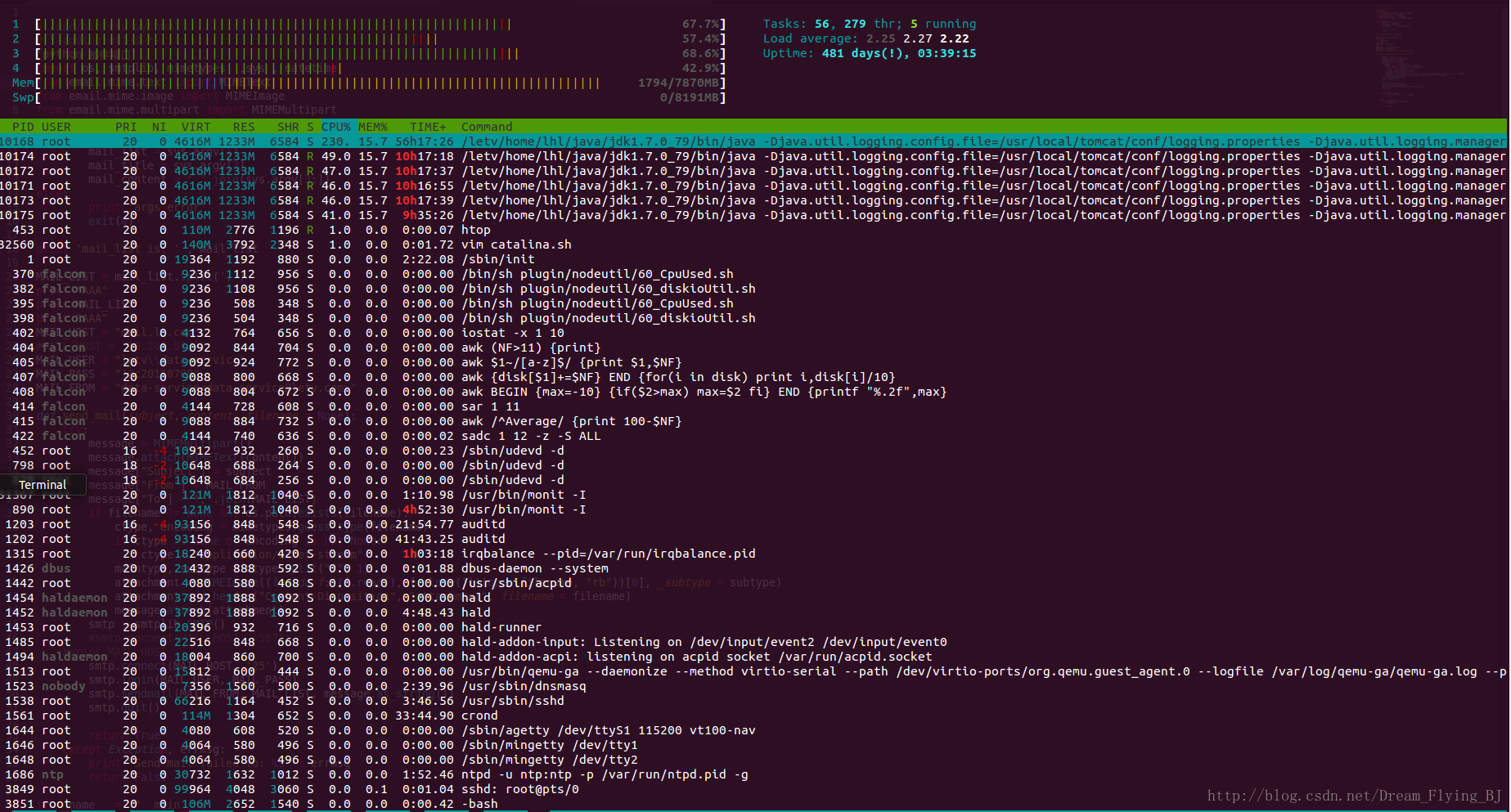Screen dimensions: 1511x812
Task: Select the 'sshd: root@pts/0' row
Action: coord(753,789)
